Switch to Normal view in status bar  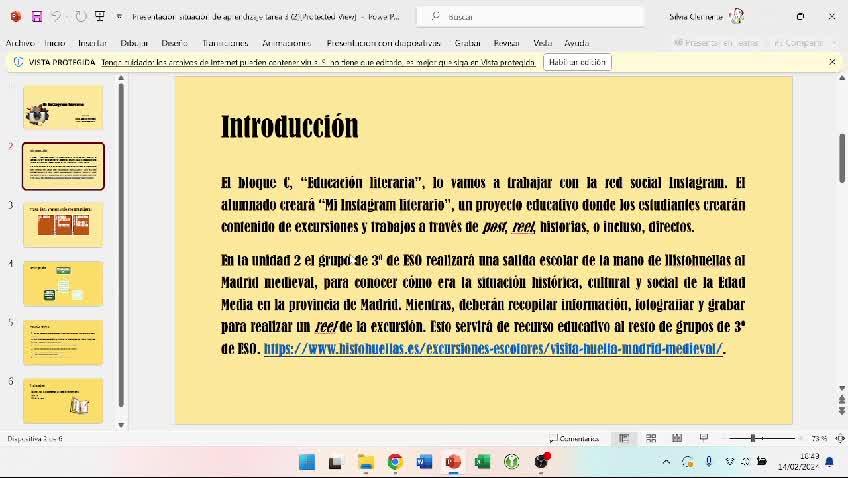coord(624,438)
